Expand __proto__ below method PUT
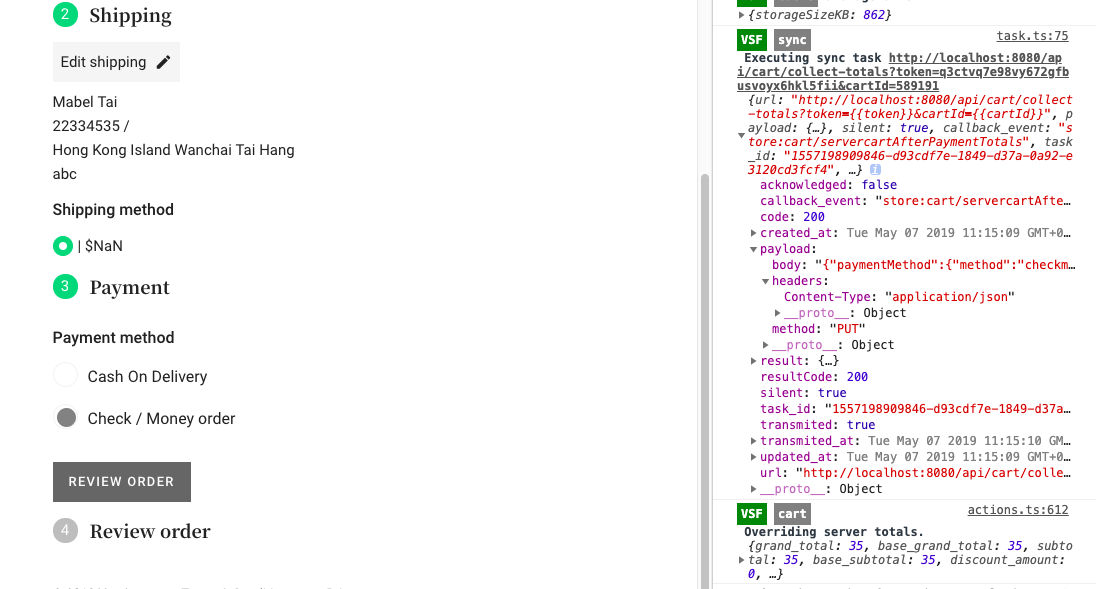 click(x=765, y=345)
